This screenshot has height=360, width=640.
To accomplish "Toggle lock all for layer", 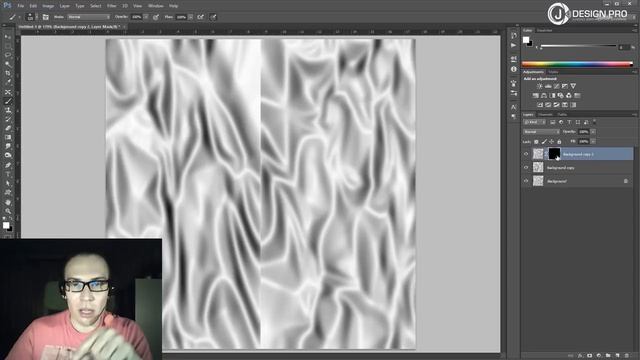I will pyautogui.click(x=559, y=142).
